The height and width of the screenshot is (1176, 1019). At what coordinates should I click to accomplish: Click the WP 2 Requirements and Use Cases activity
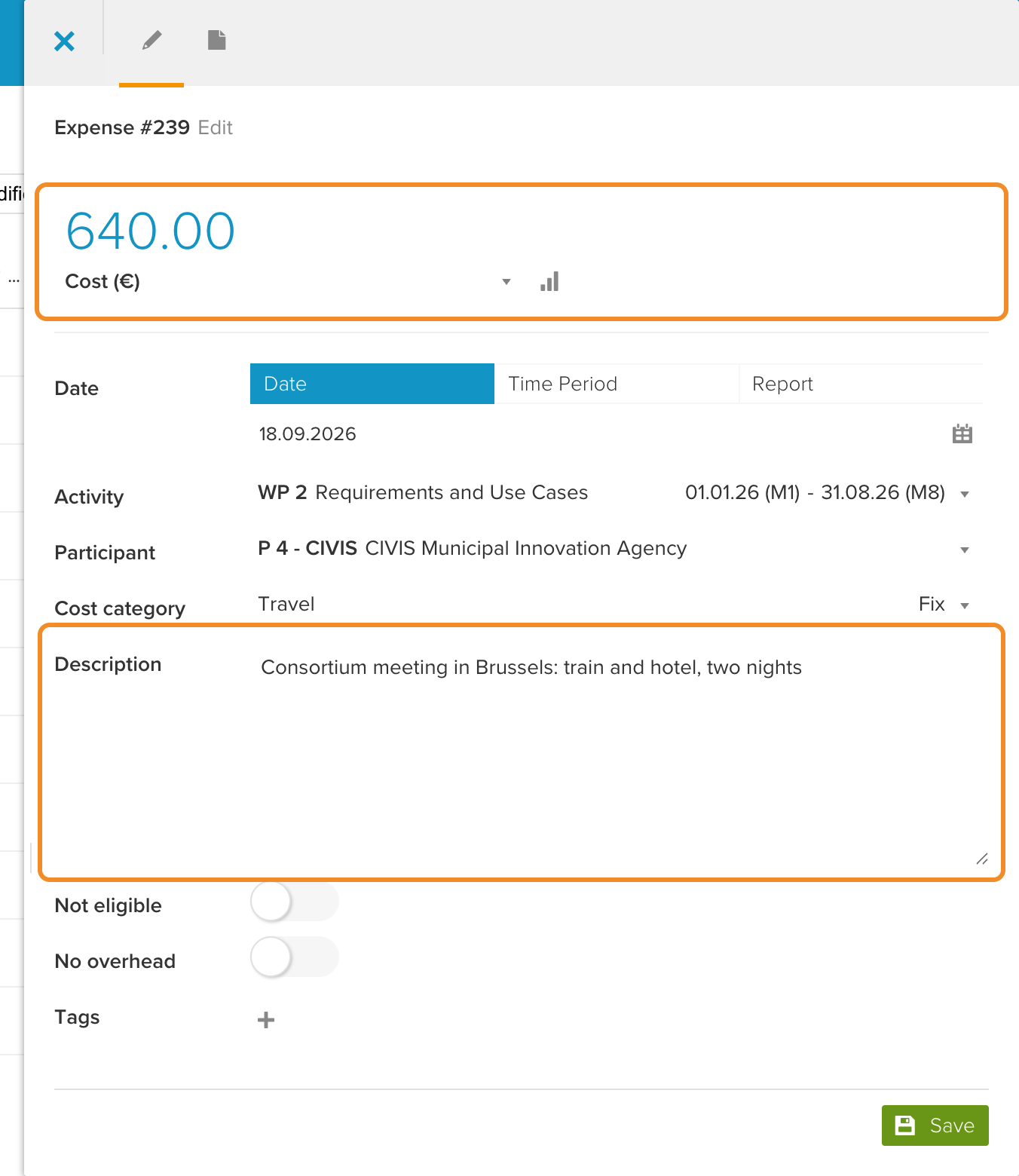coord(423,492)
